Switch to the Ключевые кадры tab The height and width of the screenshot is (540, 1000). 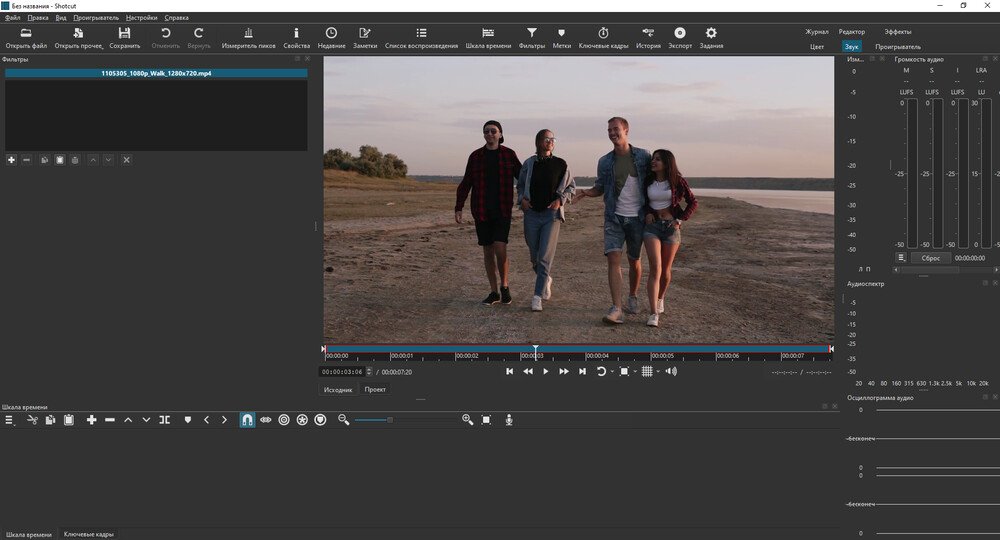click(x=88, y=534)
